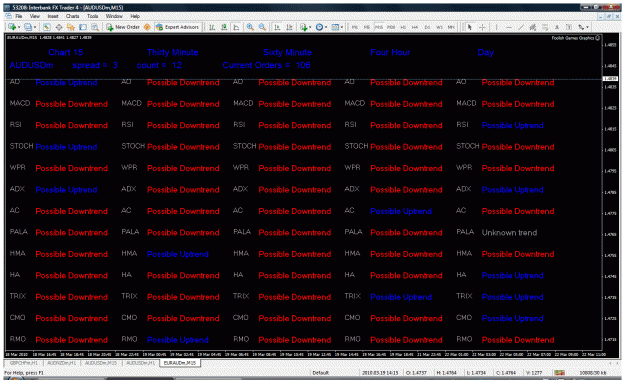625x380 pixels.
Task: Switch to Line Chart display
Action: point(236,27)
